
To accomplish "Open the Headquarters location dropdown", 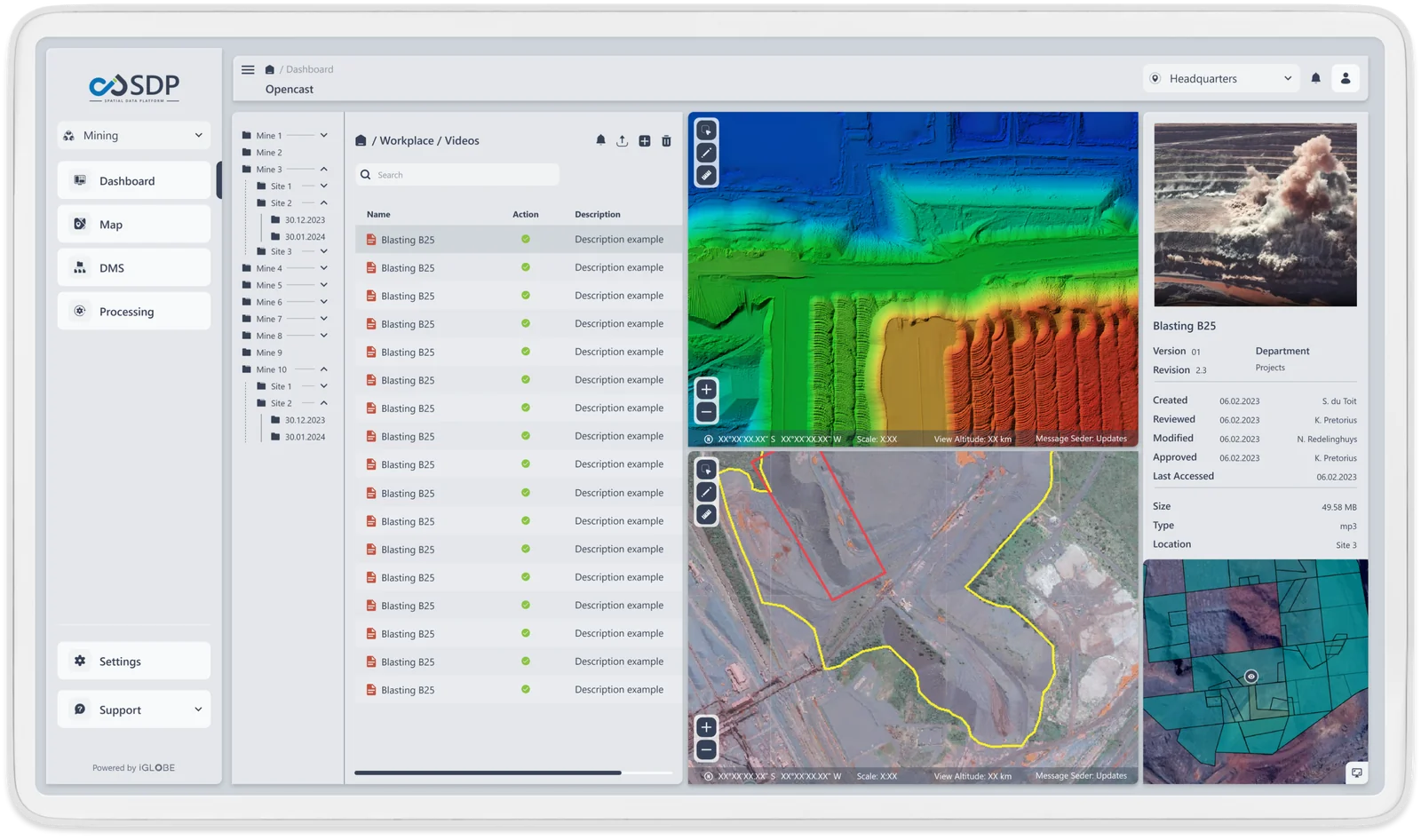I will [1220, 78].
